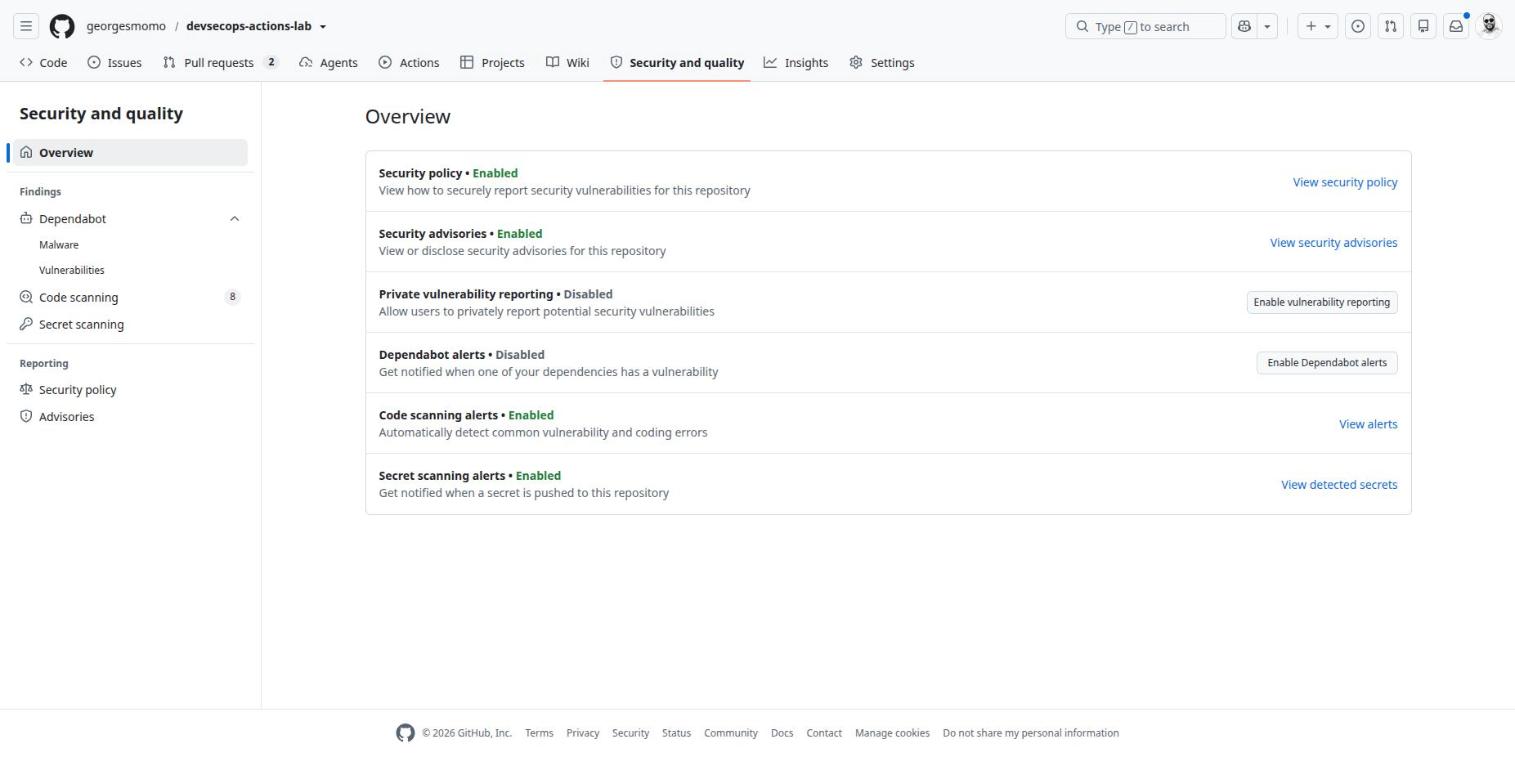Open the Wiki tab
The height and width of the screenshot is (784, 1515).
pos(567,62)
